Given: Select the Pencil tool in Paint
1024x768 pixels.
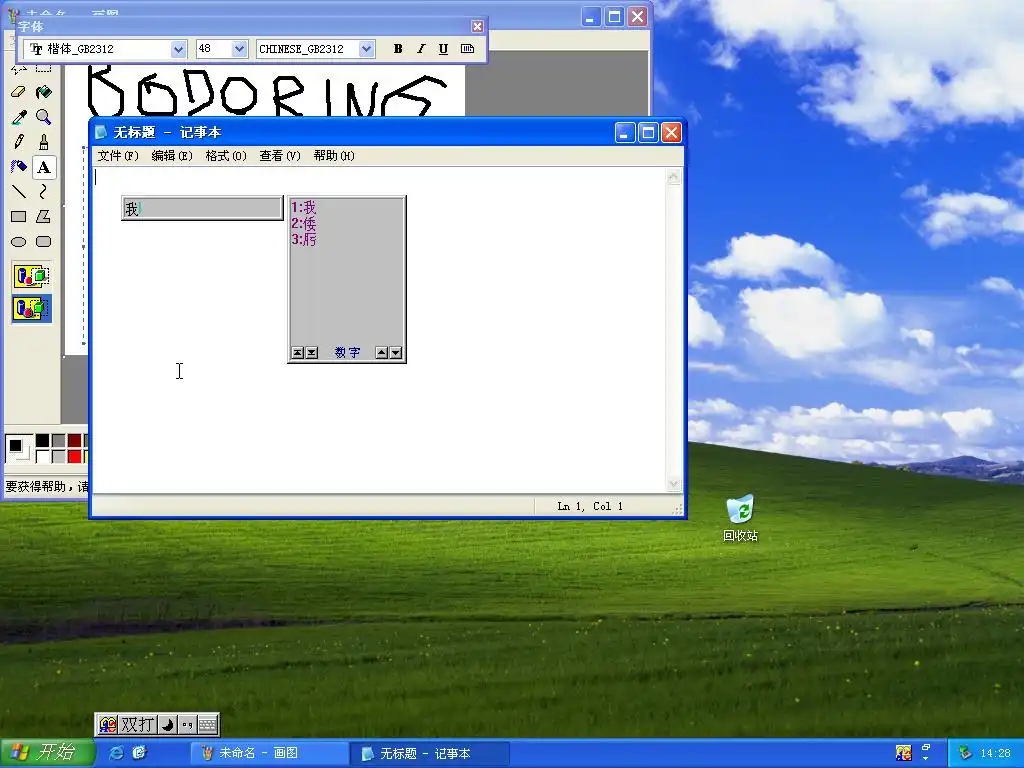Looking at the screenshot, I should pyautogui.click(x=18, y=142).
